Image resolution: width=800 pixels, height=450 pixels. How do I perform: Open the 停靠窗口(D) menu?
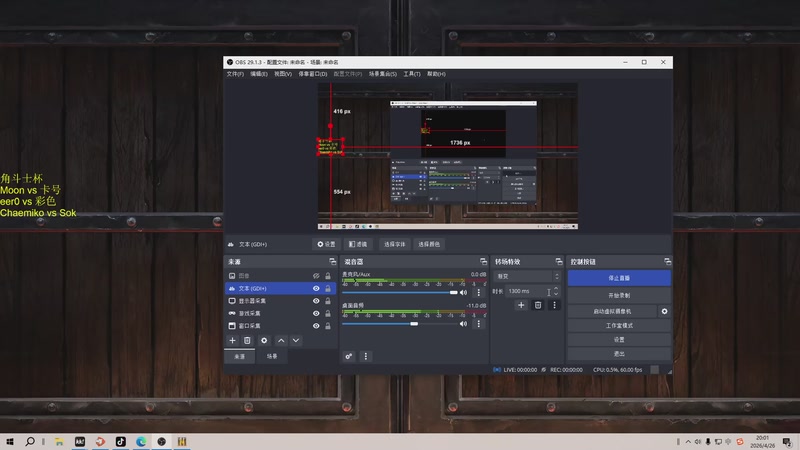click(313, 74)
